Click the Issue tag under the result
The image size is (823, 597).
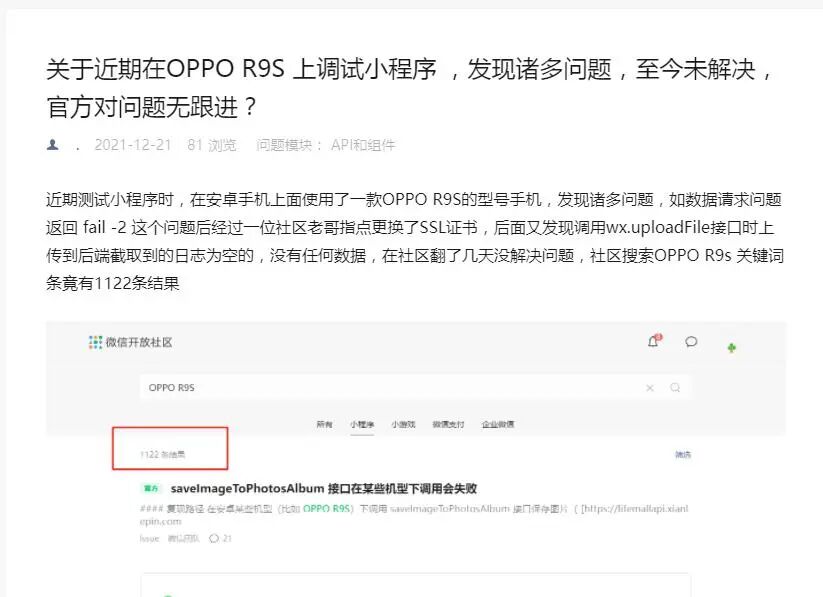pyautogui.click(x=149, y=538)
